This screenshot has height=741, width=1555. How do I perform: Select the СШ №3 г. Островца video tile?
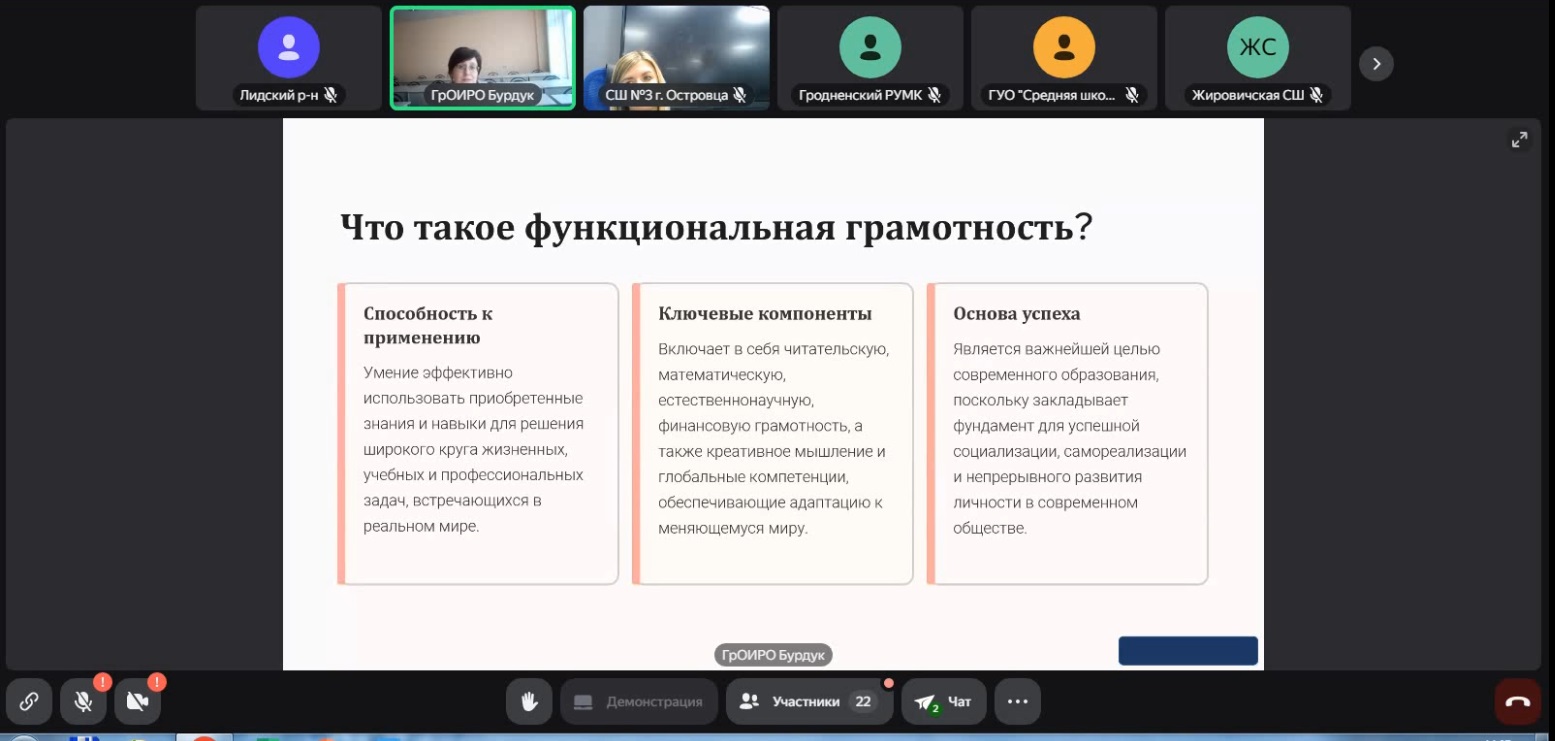coord(676,55)
